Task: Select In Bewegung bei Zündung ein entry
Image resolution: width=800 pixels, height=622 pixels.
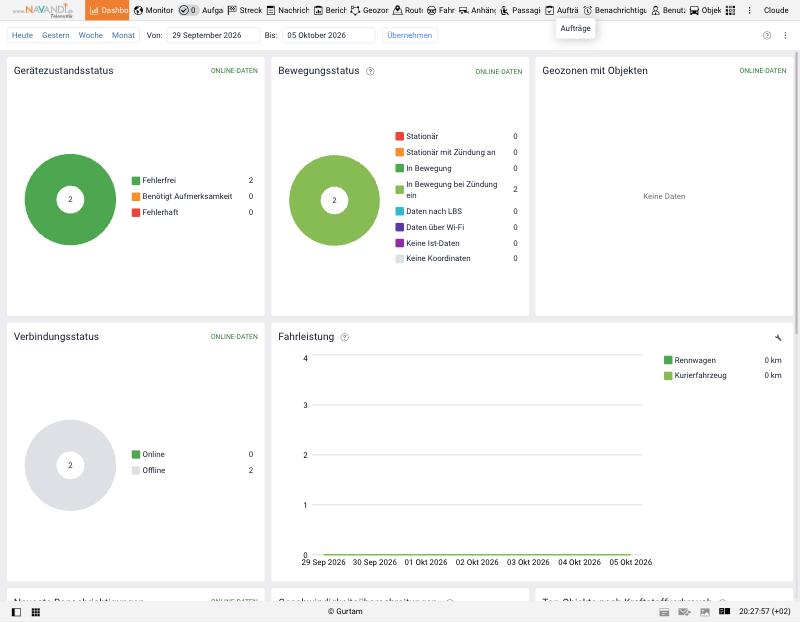Action: coord(457,189)
